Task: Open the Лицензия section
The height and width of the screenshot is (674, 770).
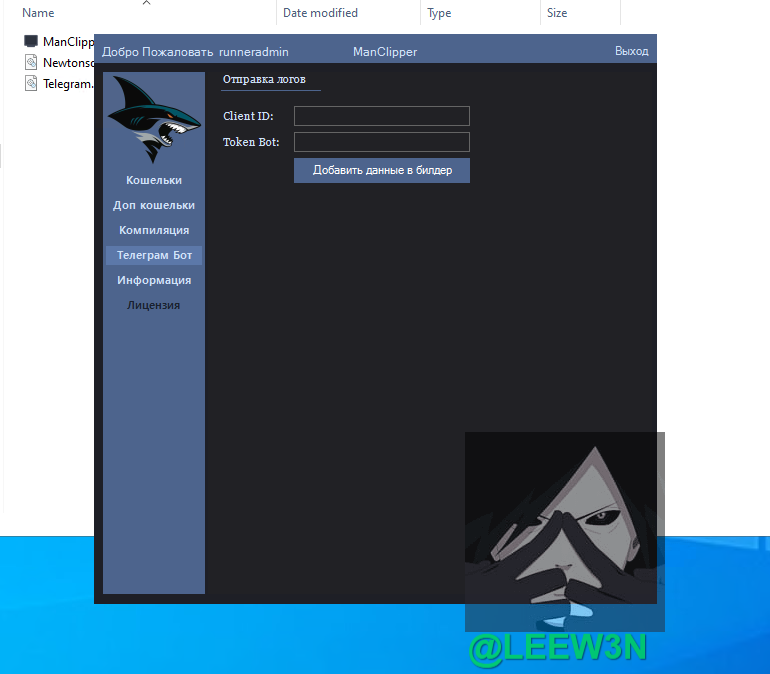Action: [x=154, y=305]
